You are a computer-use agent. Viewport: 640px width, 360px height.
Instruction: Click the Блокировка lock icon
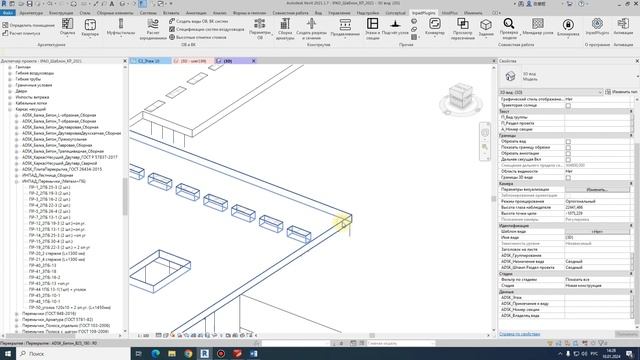pos(568,24)
